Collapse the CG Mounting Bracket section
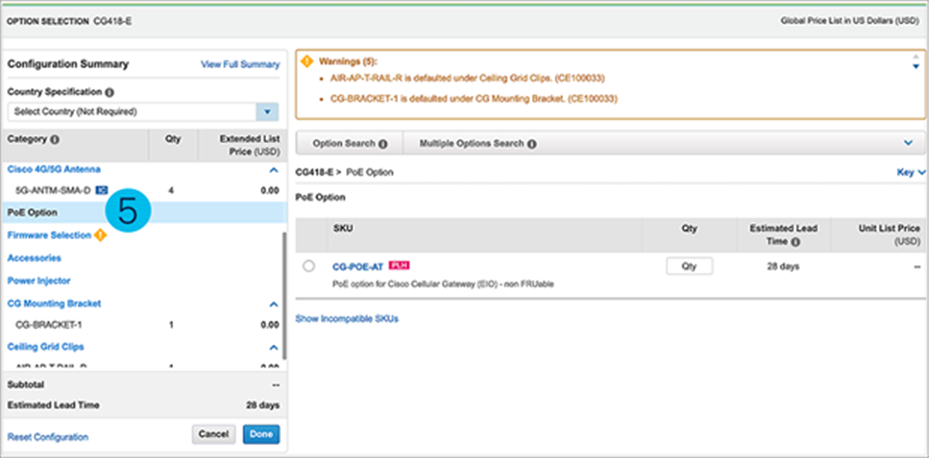This screenshot has height=458, width=929. click(x=273, y=305)
